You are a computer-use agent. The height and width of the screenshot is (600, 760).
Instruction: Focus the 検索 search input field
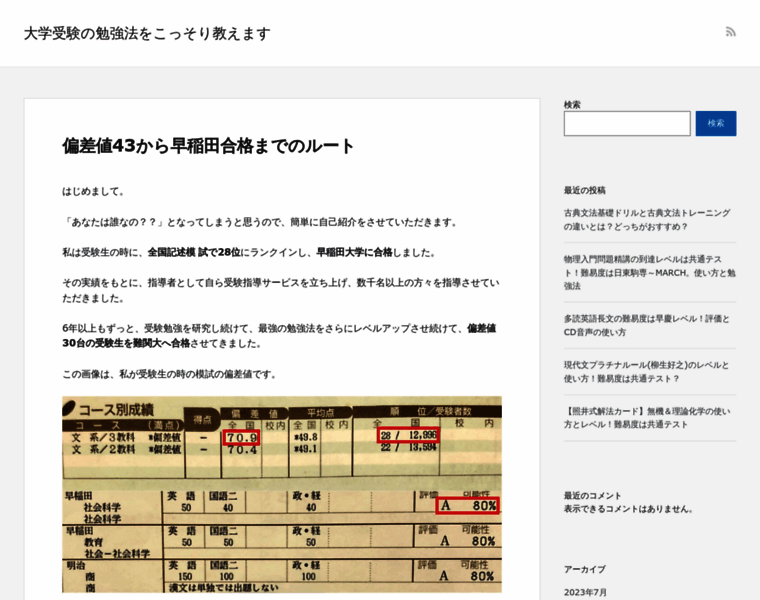pos(627,124)
